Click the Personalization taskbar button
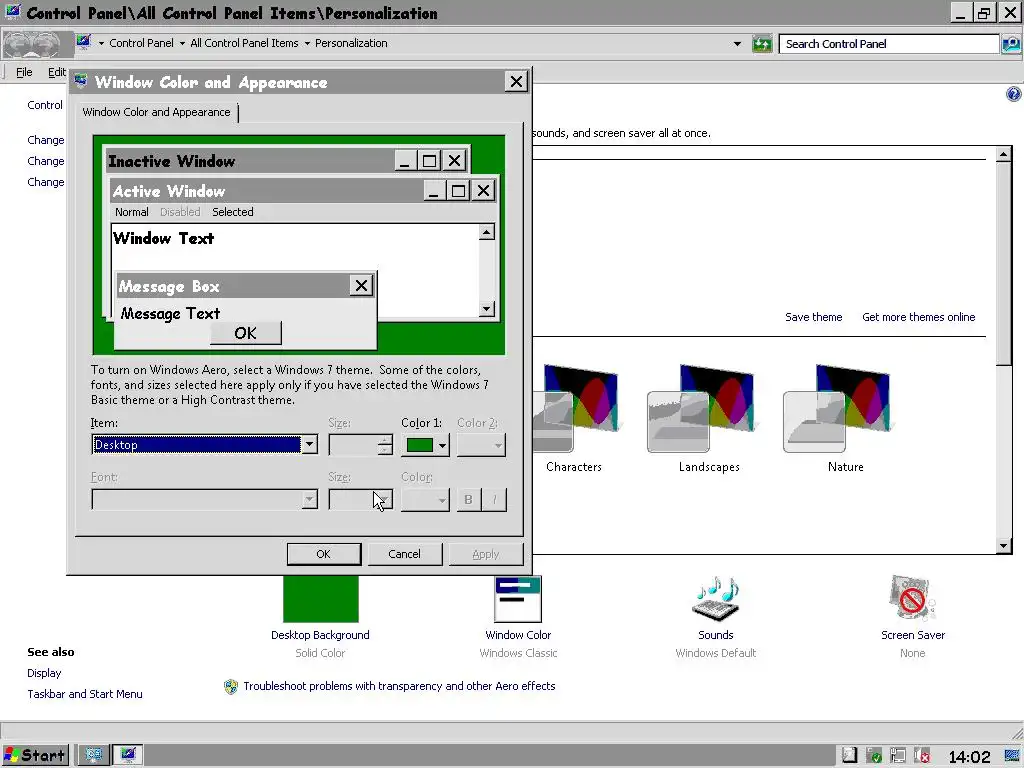 click(x=128, y=756)
